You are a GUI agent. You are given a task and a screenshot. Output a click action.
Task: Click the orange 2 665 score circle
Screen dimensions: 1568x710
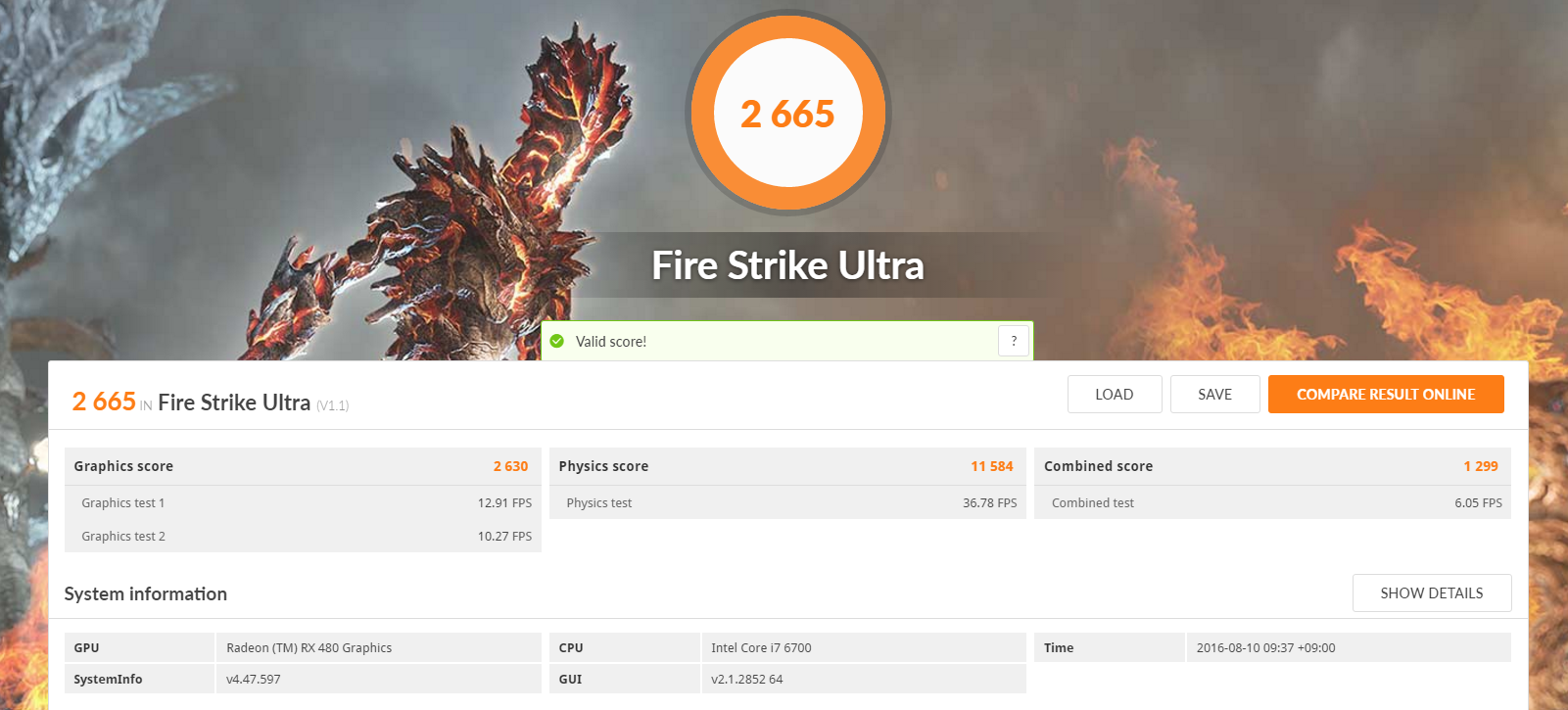coord(788,113)
